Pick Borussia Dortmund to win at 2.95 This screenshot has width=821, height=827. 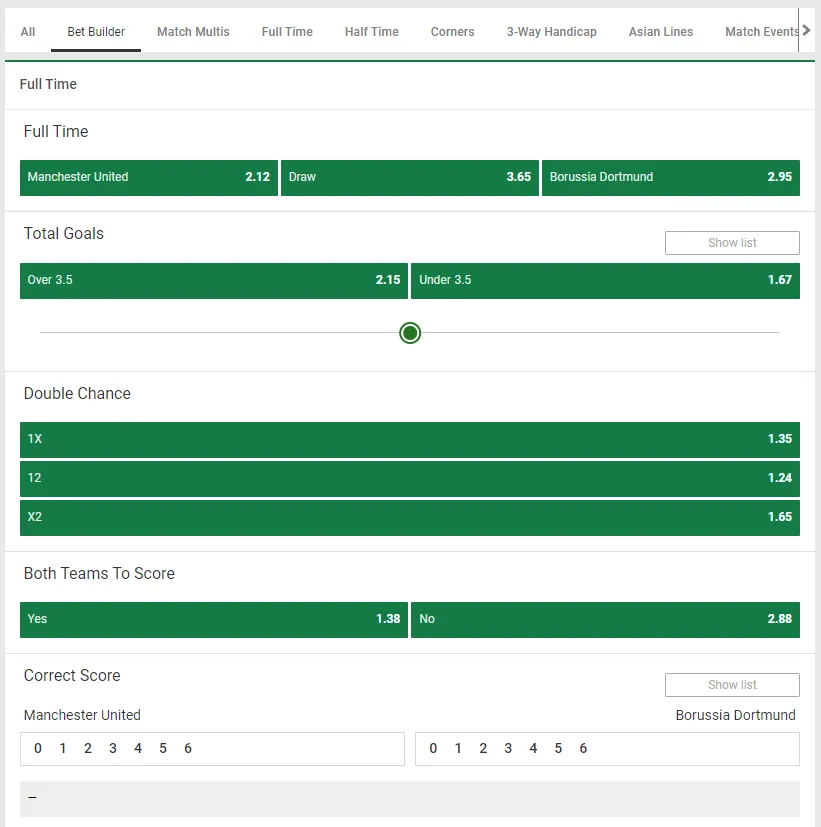click(x=670, y=177)
